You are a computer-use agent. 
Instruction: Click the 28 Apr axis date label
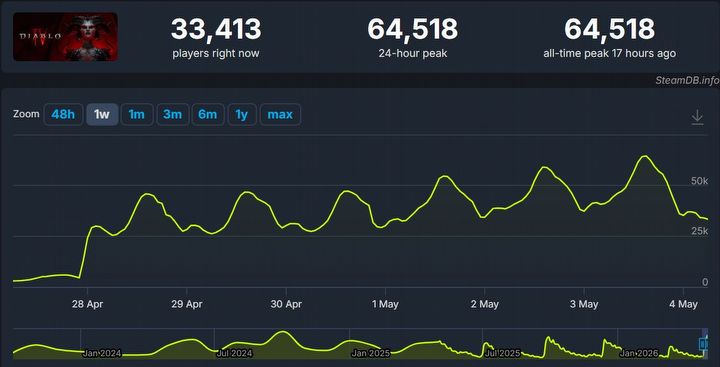[x=87, y=304]
